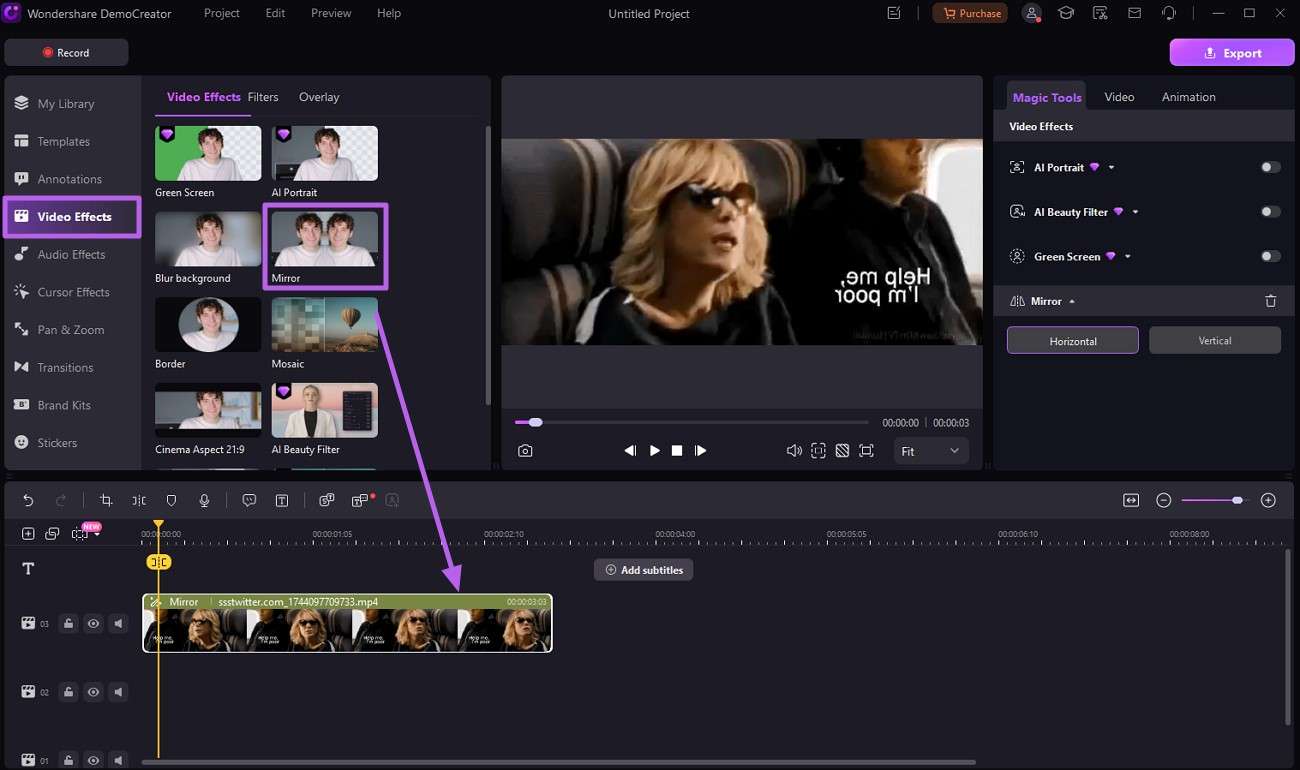1300x770 pixels.
Task: Open the Help menu
Action: [x=389, y=13]
